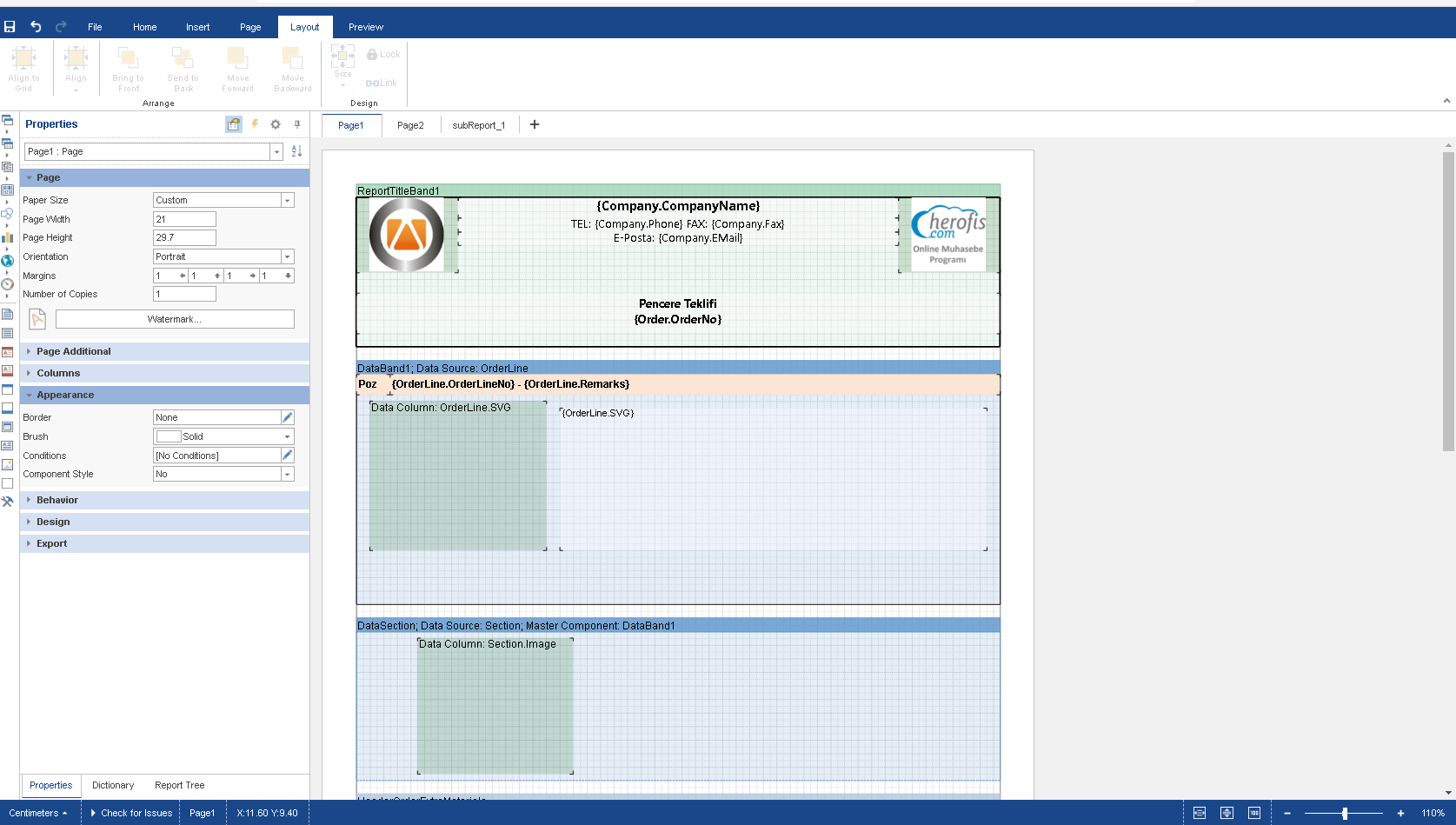
Task: Click the Number of Copies field
Action: point(184,294)
